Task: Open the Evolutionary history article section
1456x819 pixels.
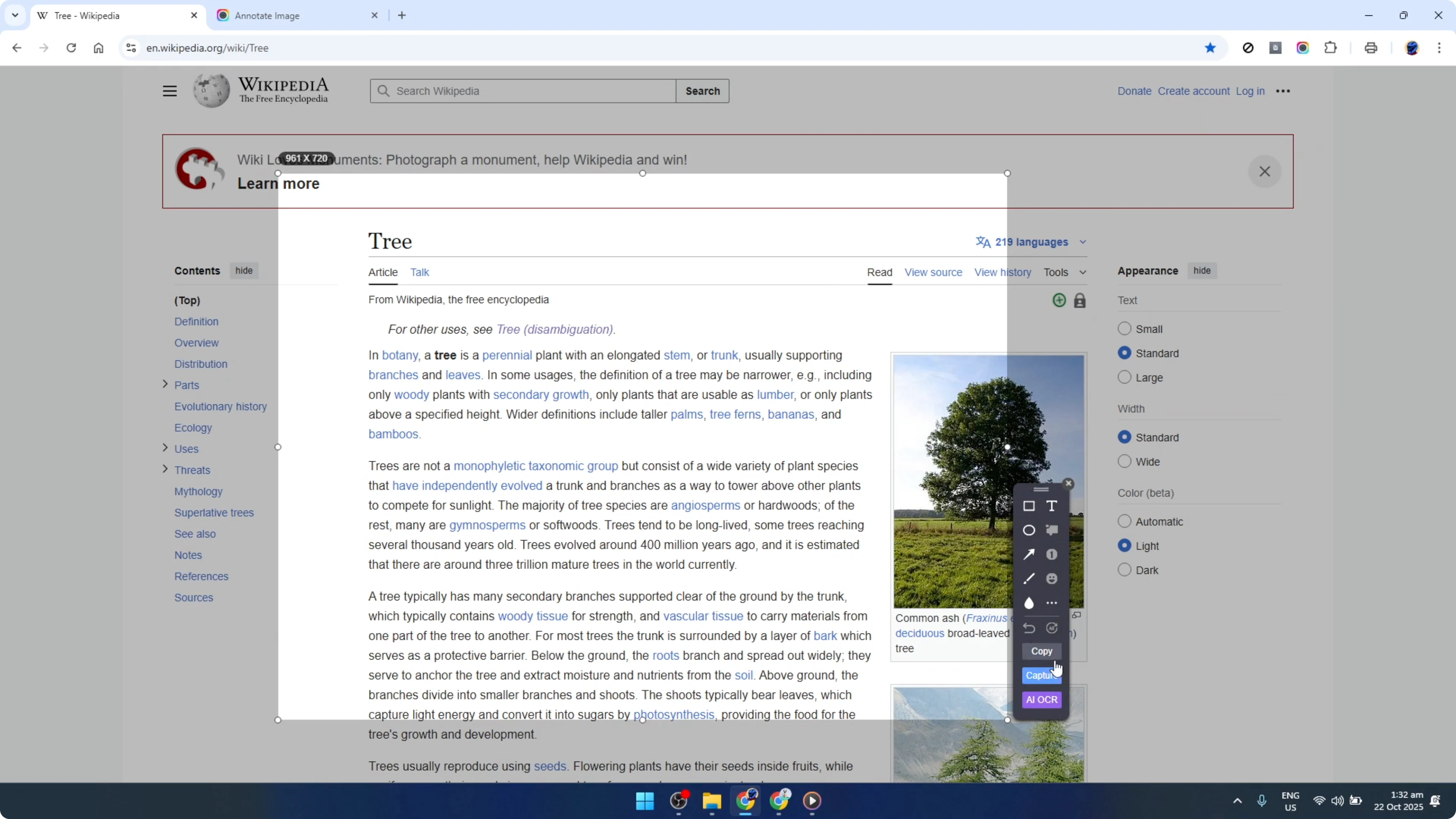Action: (x=220, y=406)
